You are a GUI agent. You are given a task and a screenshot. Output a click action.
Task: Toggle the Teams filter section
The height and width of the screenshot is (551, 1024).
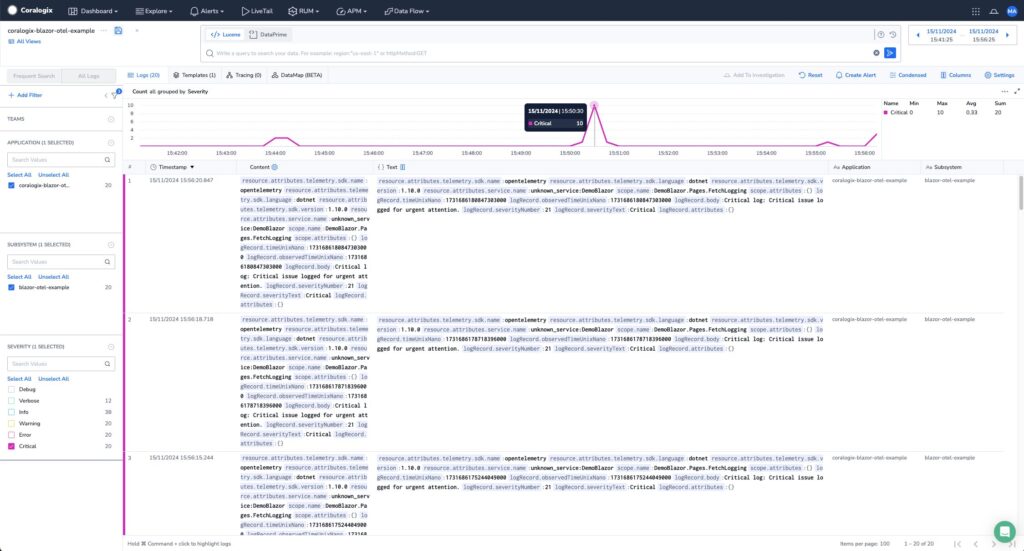pos(111,119)
